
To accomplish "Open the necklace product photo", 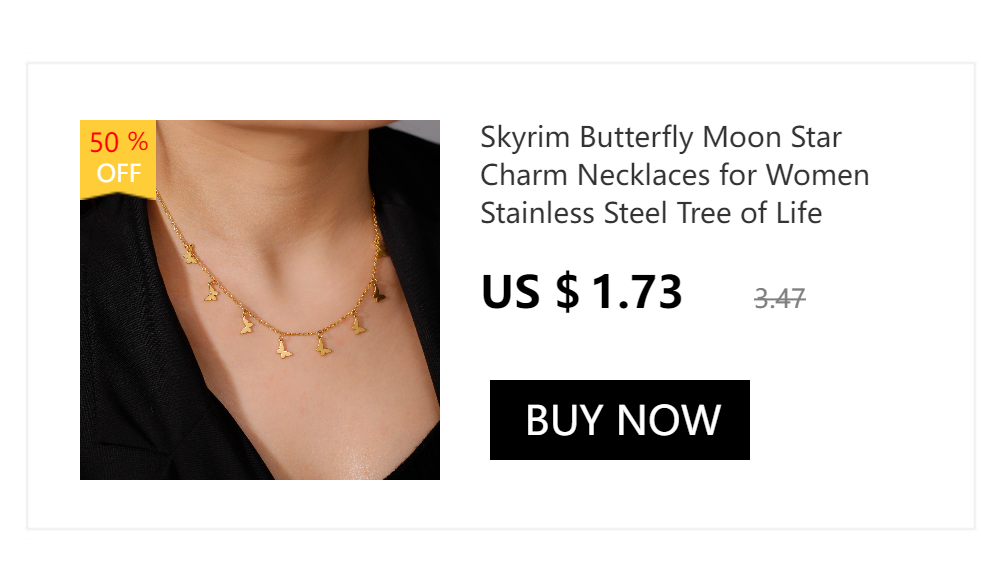I will pos(260,300).
